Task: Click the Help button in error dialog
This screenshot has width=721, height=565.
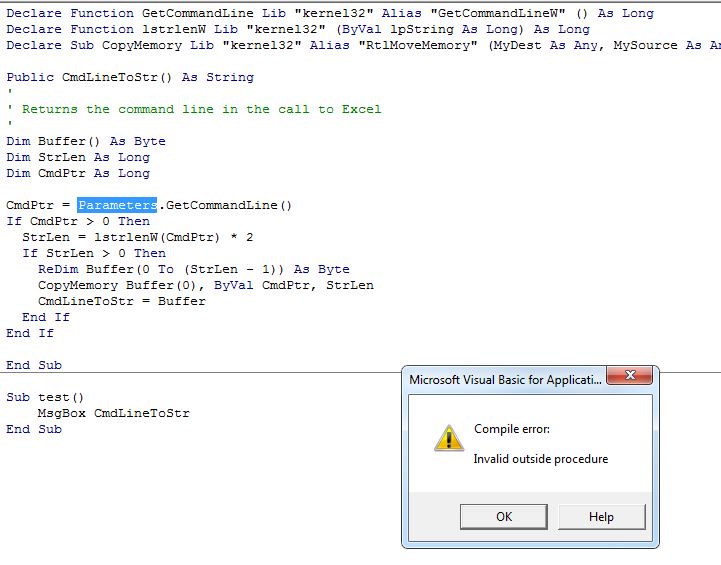Action: [x=601, y=517]
